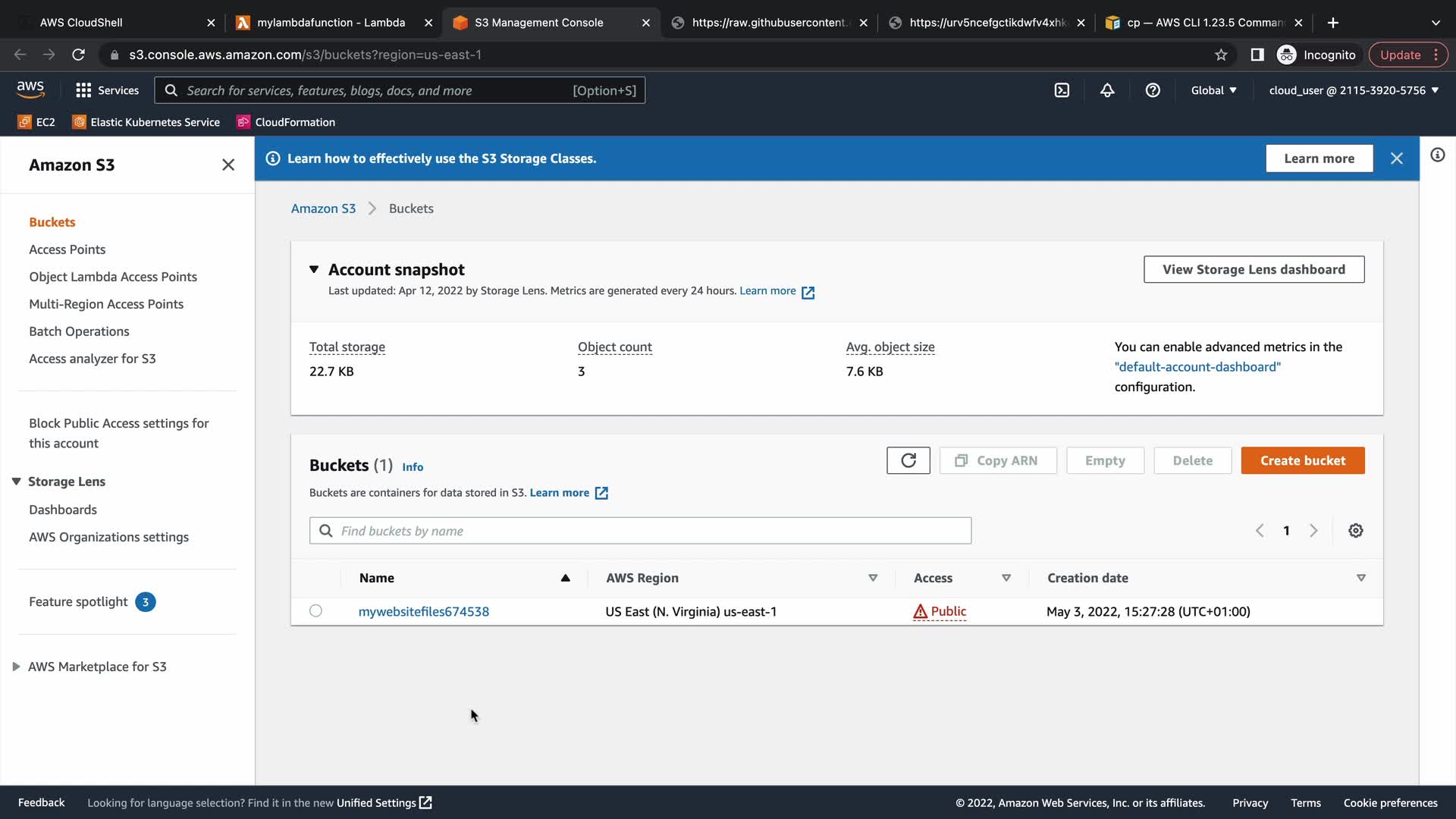Switch to mylambdafunction Lambda browser tab

coord(331,23)
